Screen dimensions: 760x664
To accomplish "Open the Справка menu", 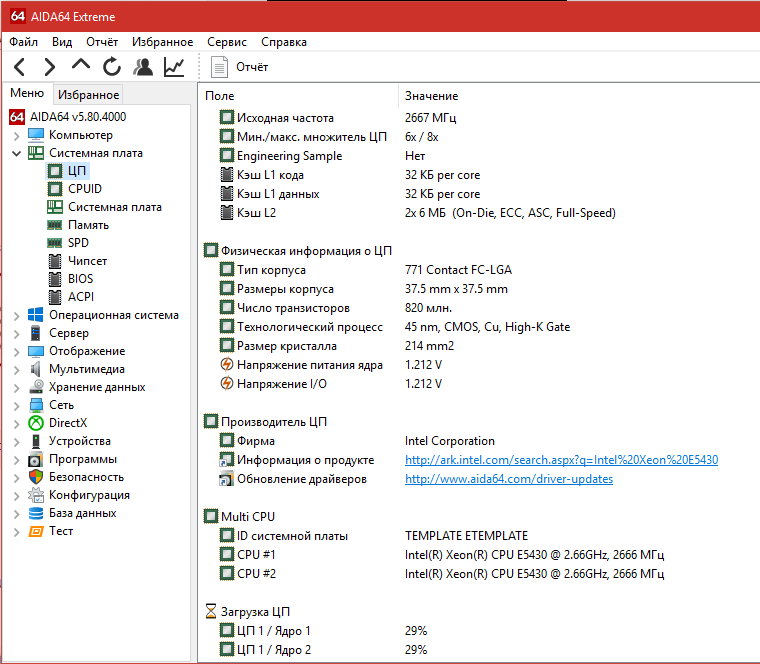I will (284, 42).
